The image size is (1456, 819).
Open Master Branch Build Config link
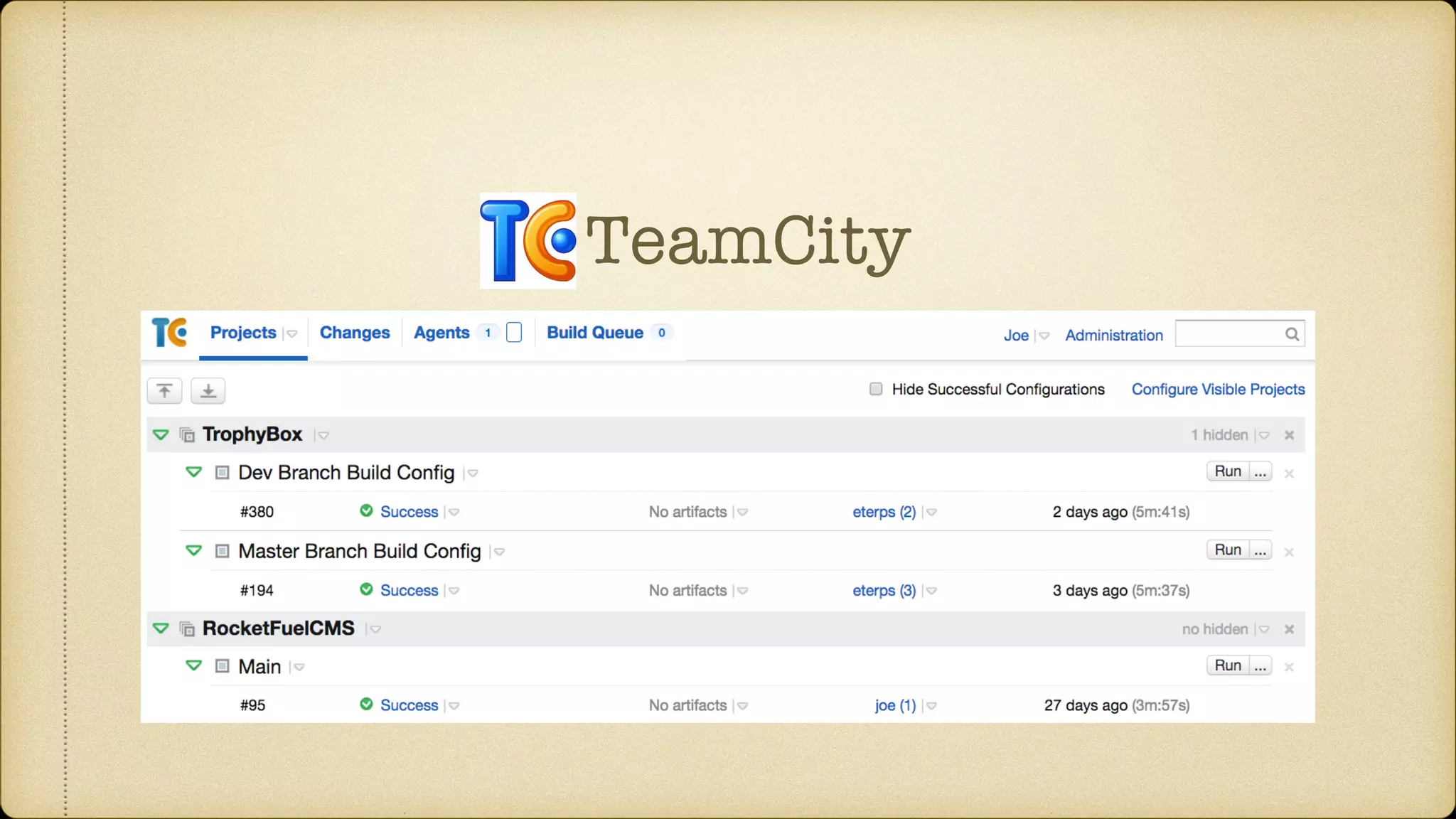(x=360, y=552)
